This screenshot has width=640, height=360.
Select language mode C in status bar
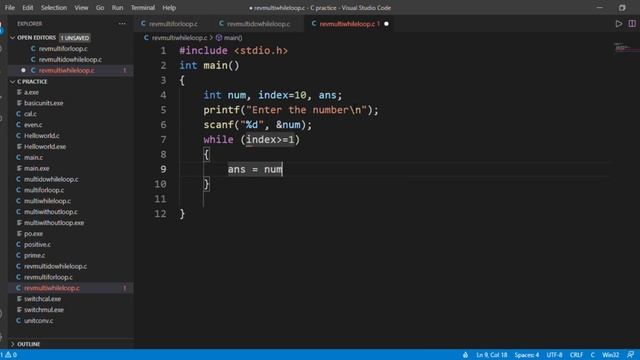tap(593, 355)
